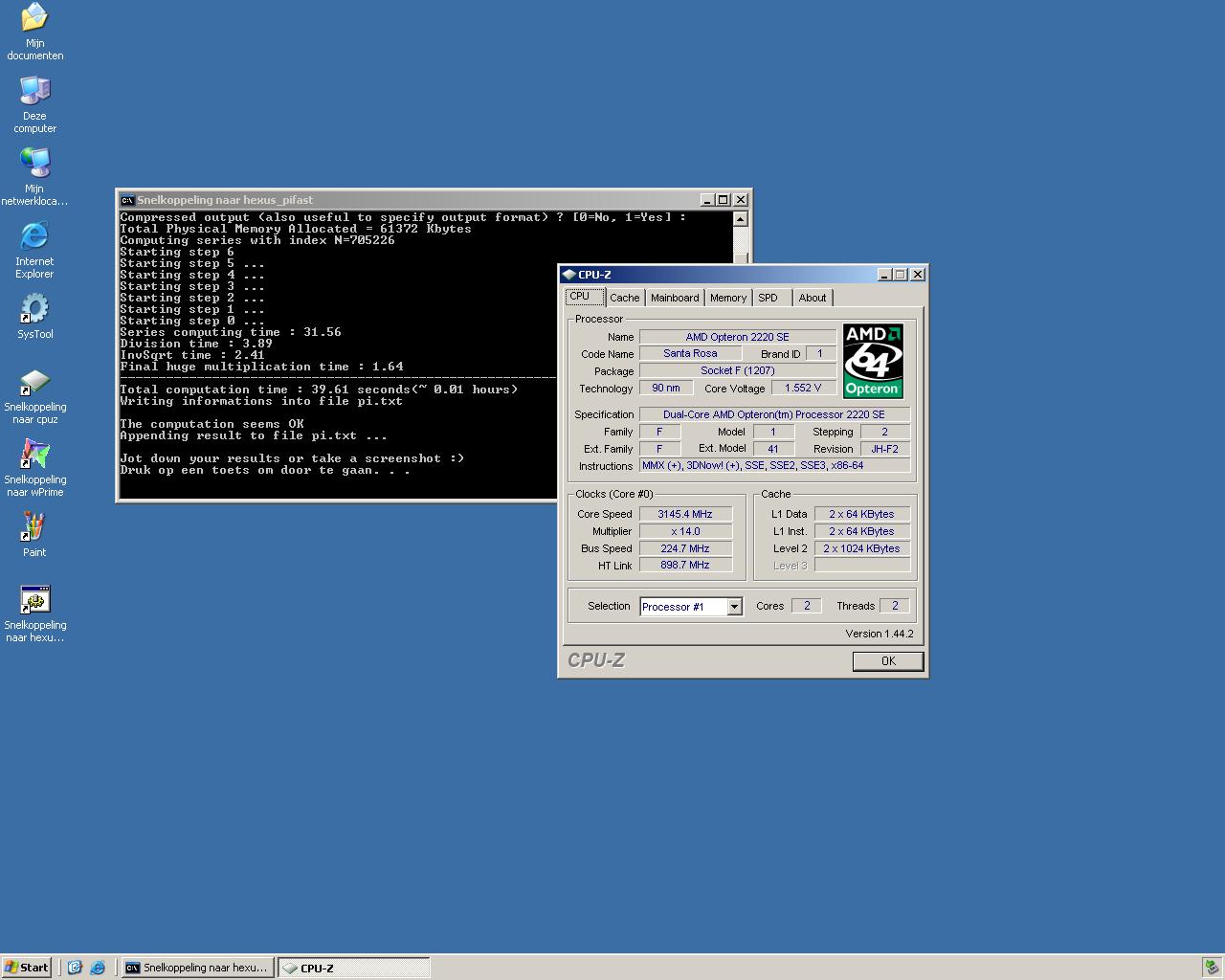Click the system tray icon
This screenshot has width=1225, height=980.
pos(1212,968)
